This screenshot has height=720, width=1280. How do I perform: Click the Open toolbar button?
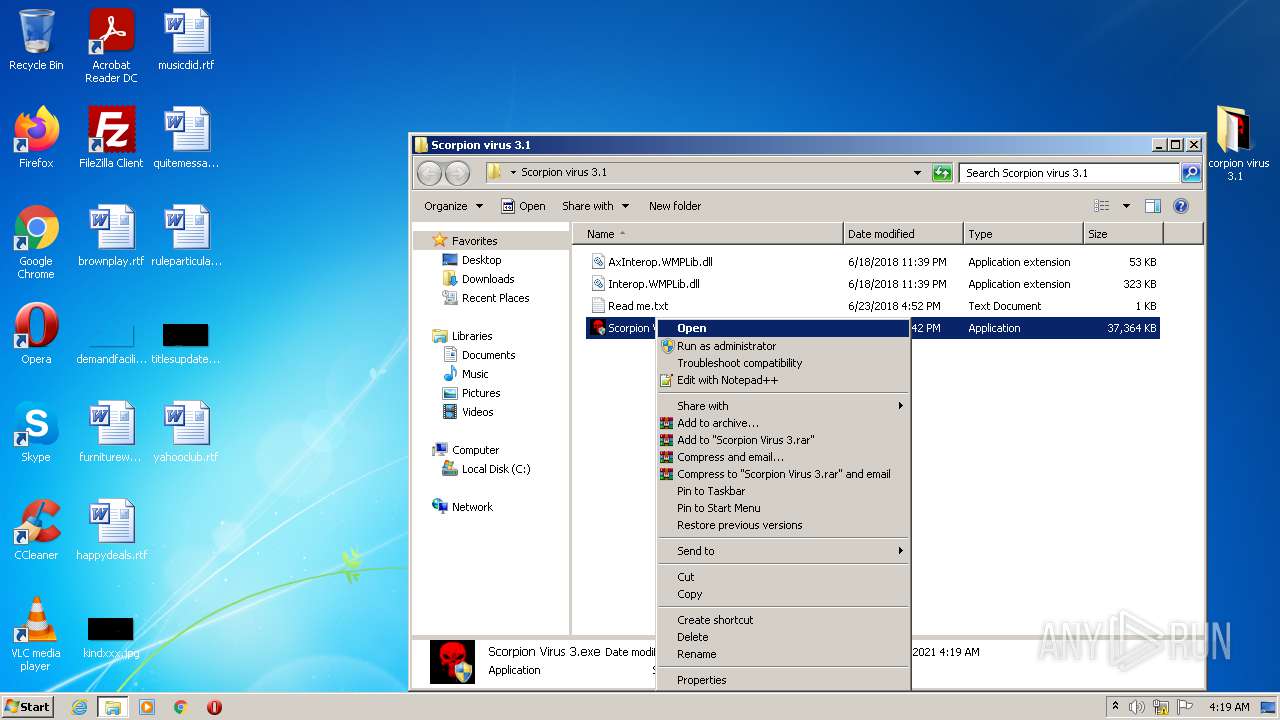click(x=523, y=206)
